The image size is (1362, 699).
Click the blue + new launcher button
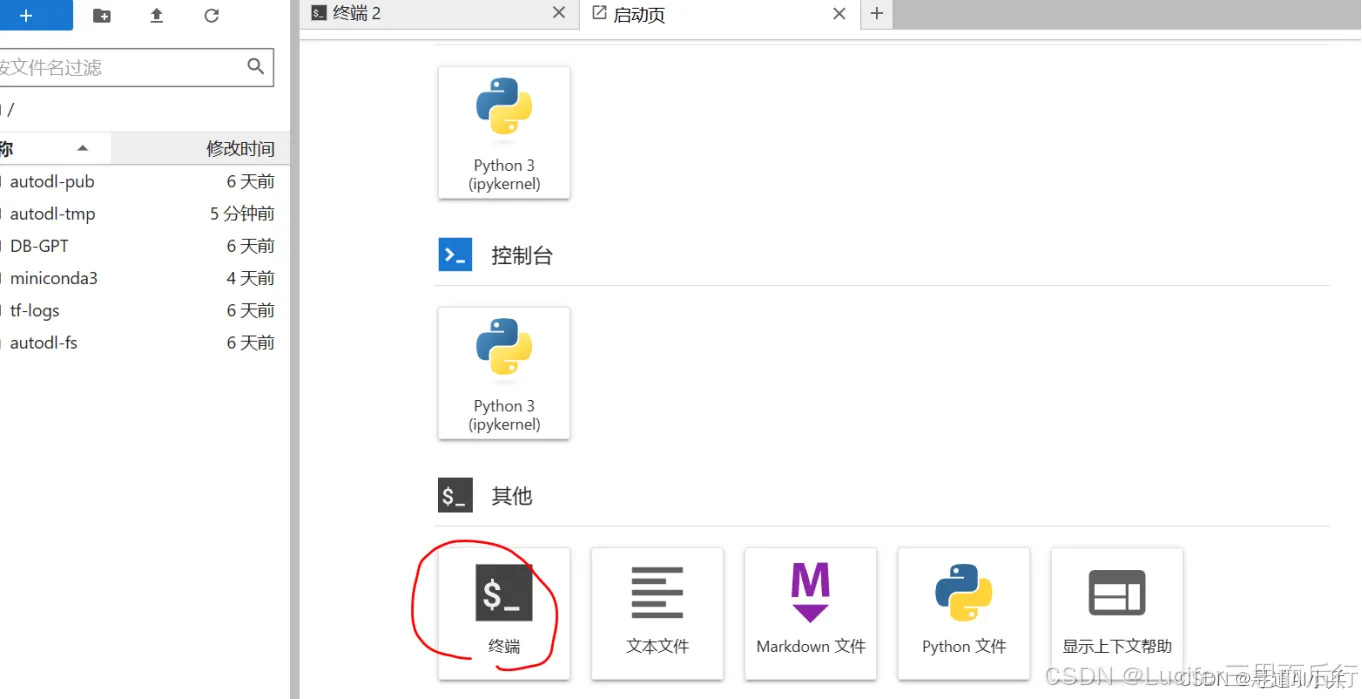27,15
